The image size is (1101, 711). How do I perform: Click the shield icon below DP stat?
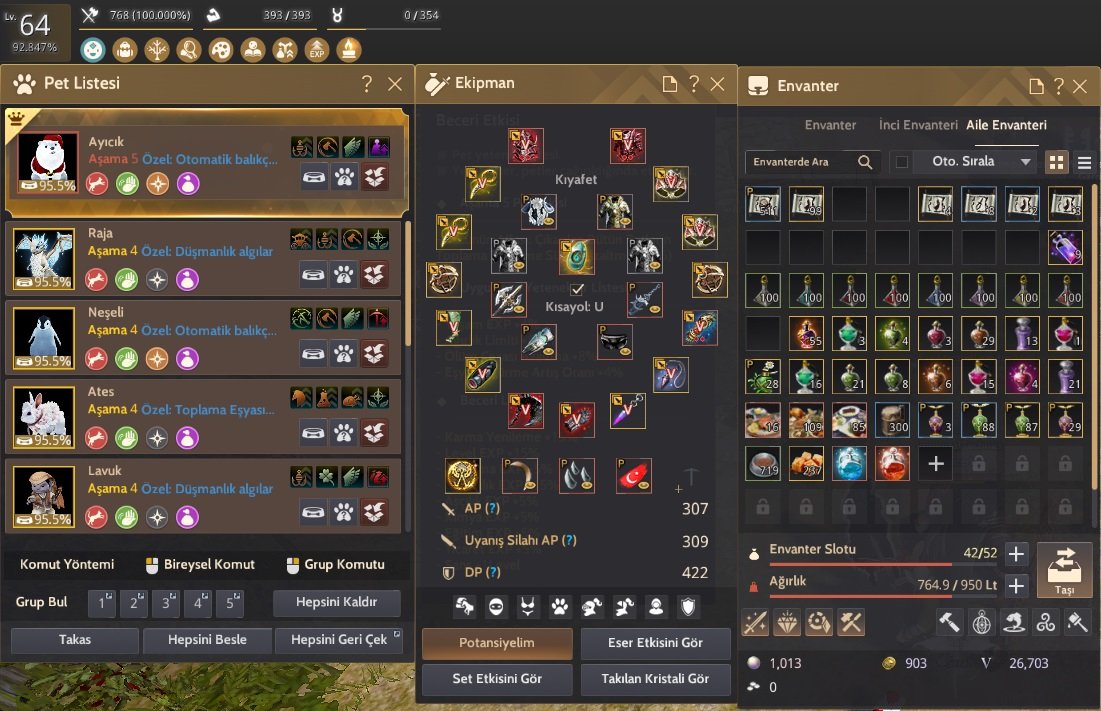688,606
